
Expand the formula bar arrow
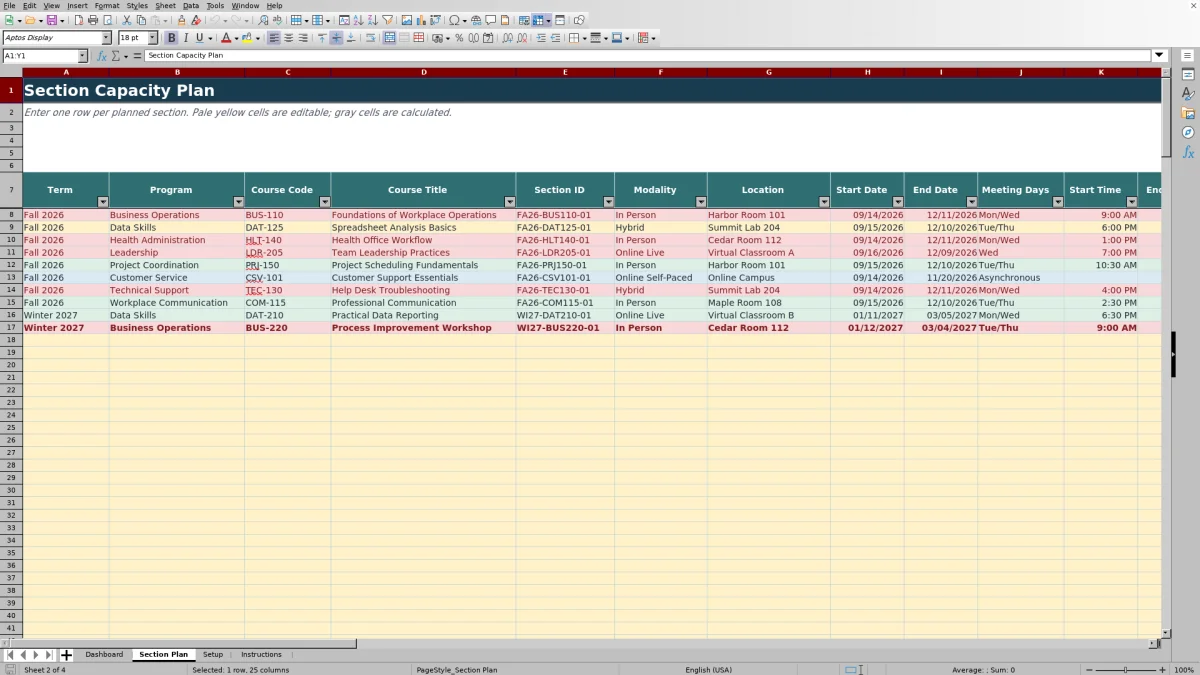1160,56
